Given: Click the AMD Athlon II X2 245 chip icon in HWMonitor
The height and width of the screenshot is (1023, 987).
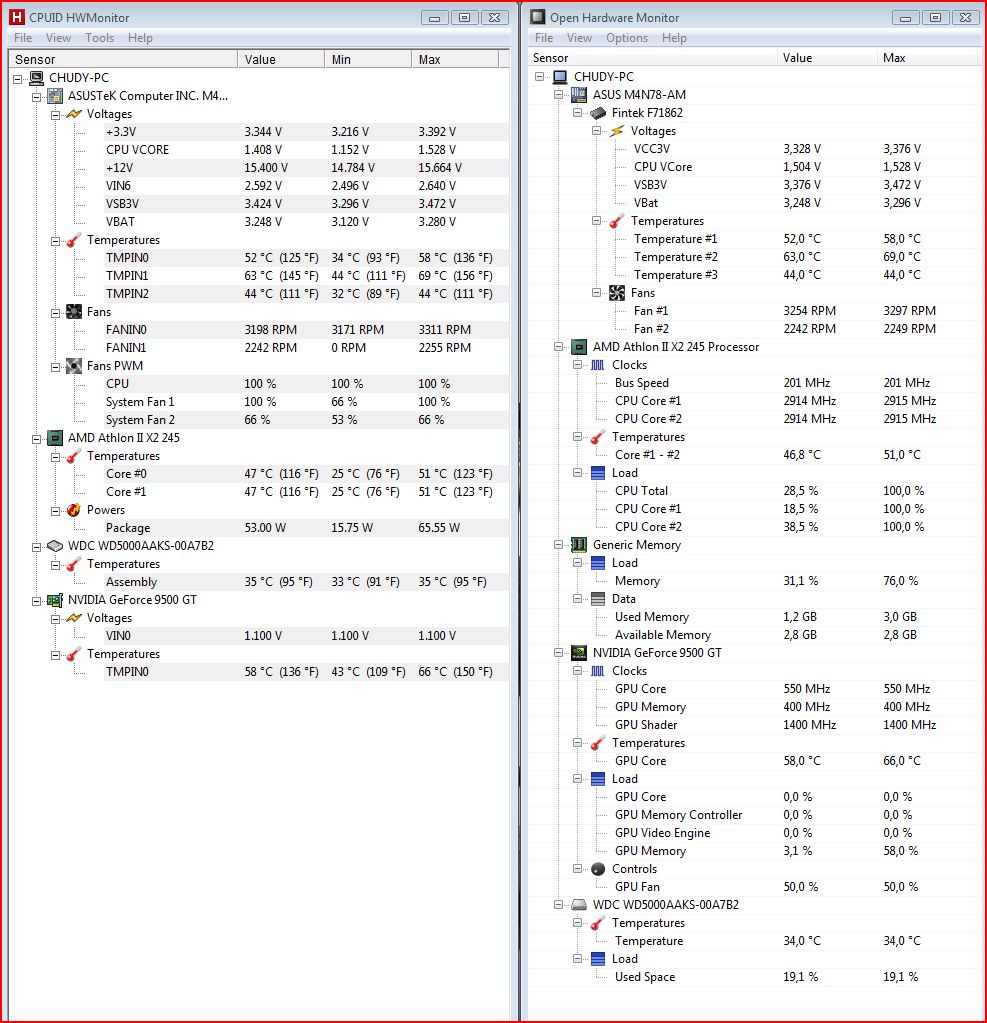Looking at the screenshot, I should 55,438.
